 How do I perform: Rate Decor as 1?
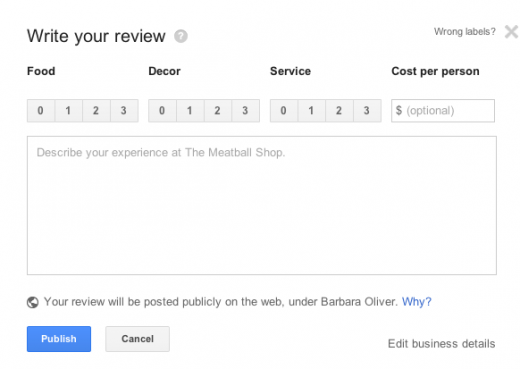(190, 111)
